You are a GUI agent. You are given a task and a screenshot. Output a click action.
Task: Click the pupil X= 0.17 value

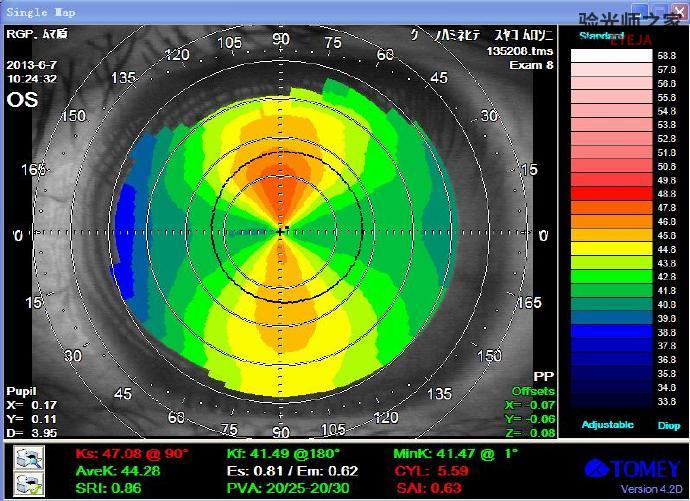point(31,405)
